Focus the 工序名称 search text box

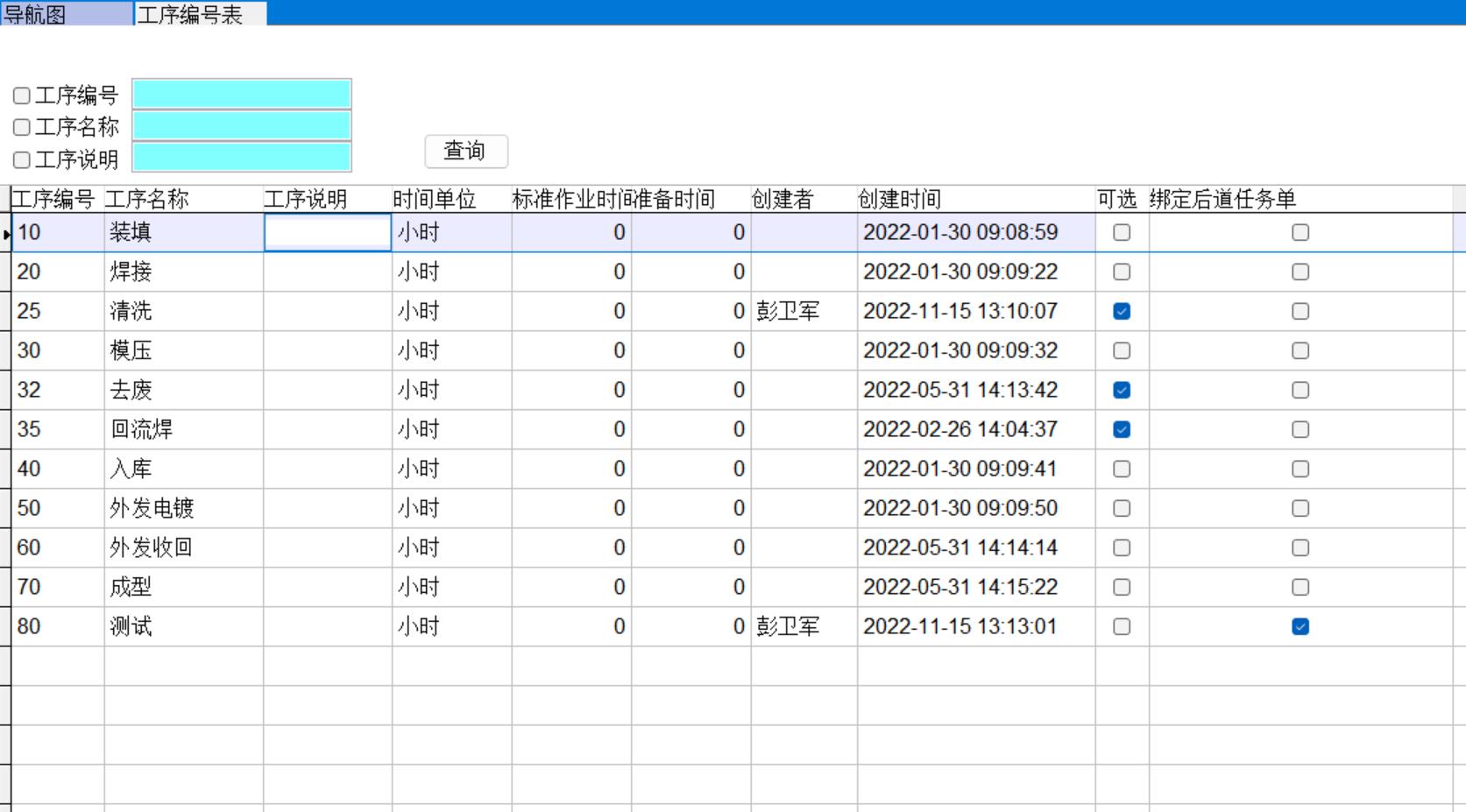click(x=242, y=126)
